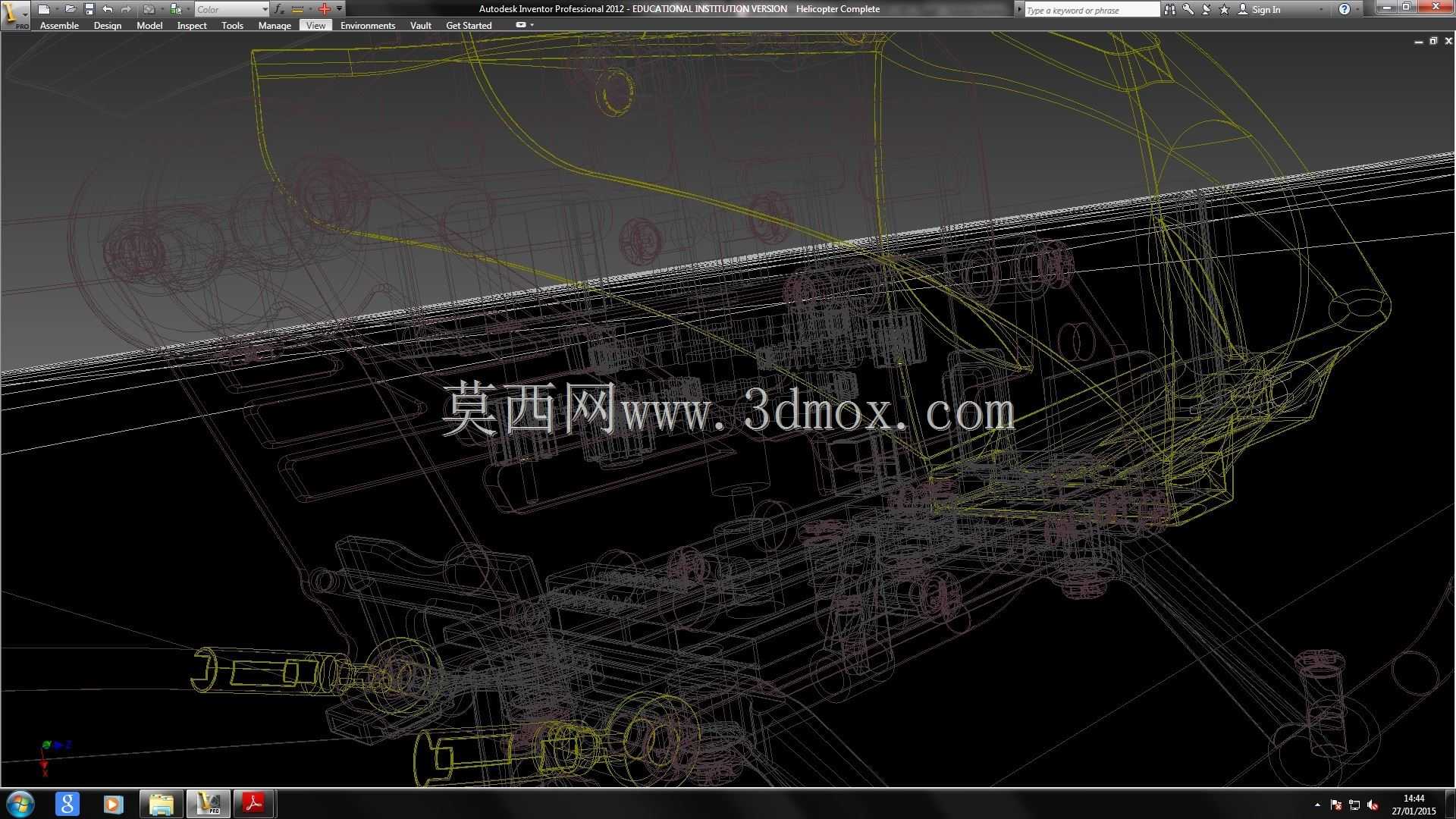The width and height of the screenshot is (1456, 819).
Task: Switch to the Model ribbon tab
Action: tap(149, 25)
